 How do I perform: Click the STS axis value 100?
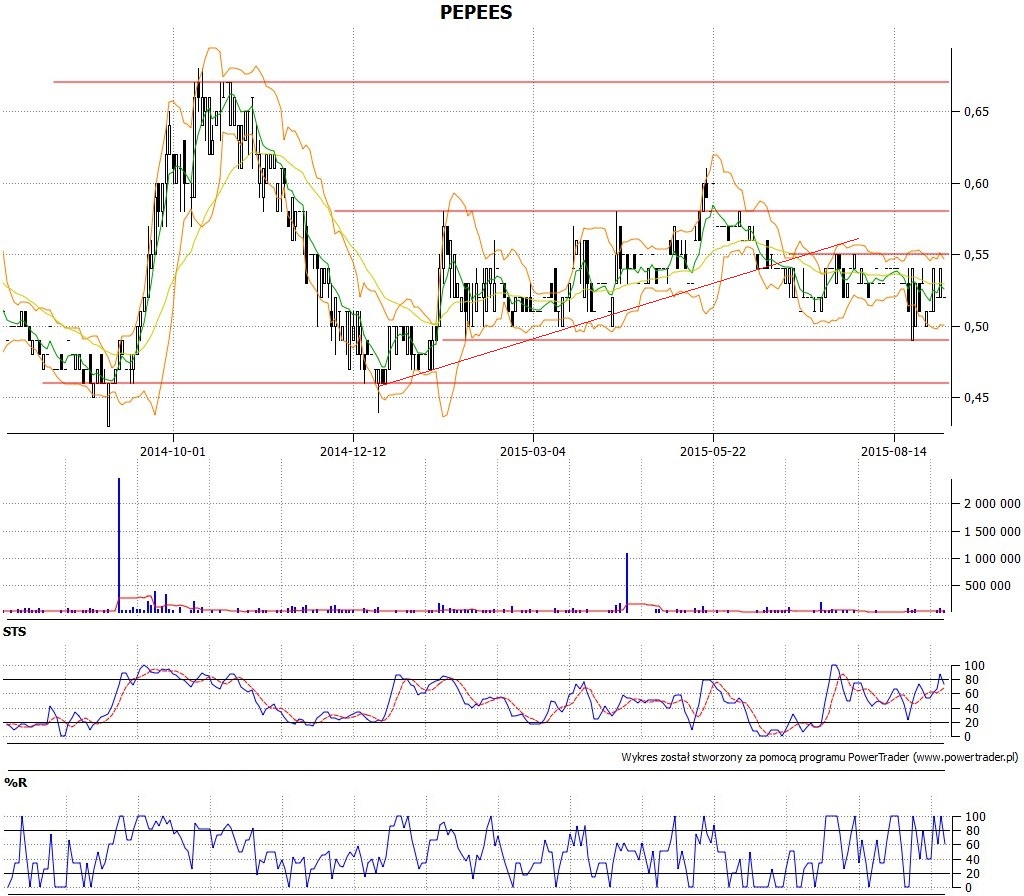pos(974,666)
